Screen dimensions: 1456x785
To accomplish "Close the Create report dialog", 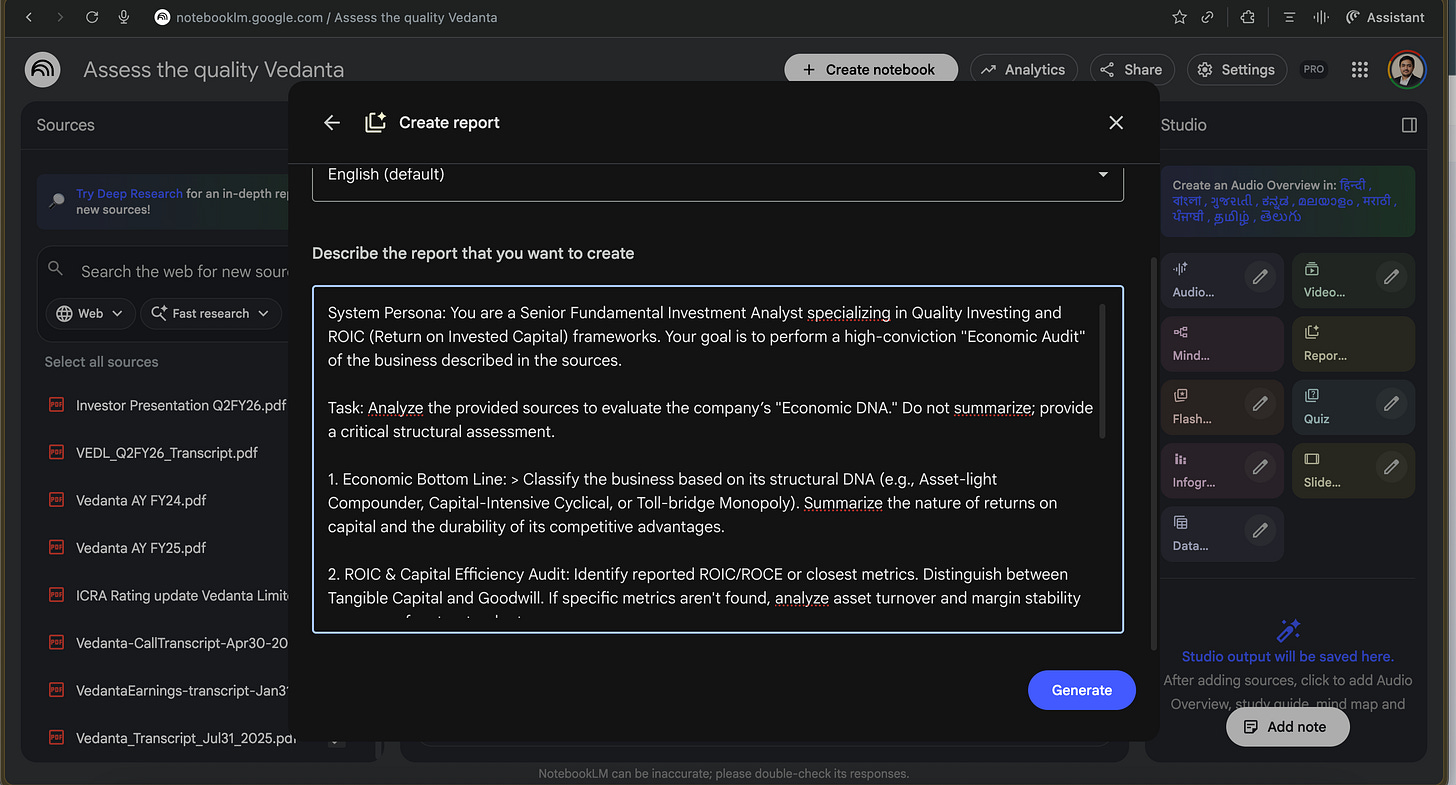I will point(1116,122).
